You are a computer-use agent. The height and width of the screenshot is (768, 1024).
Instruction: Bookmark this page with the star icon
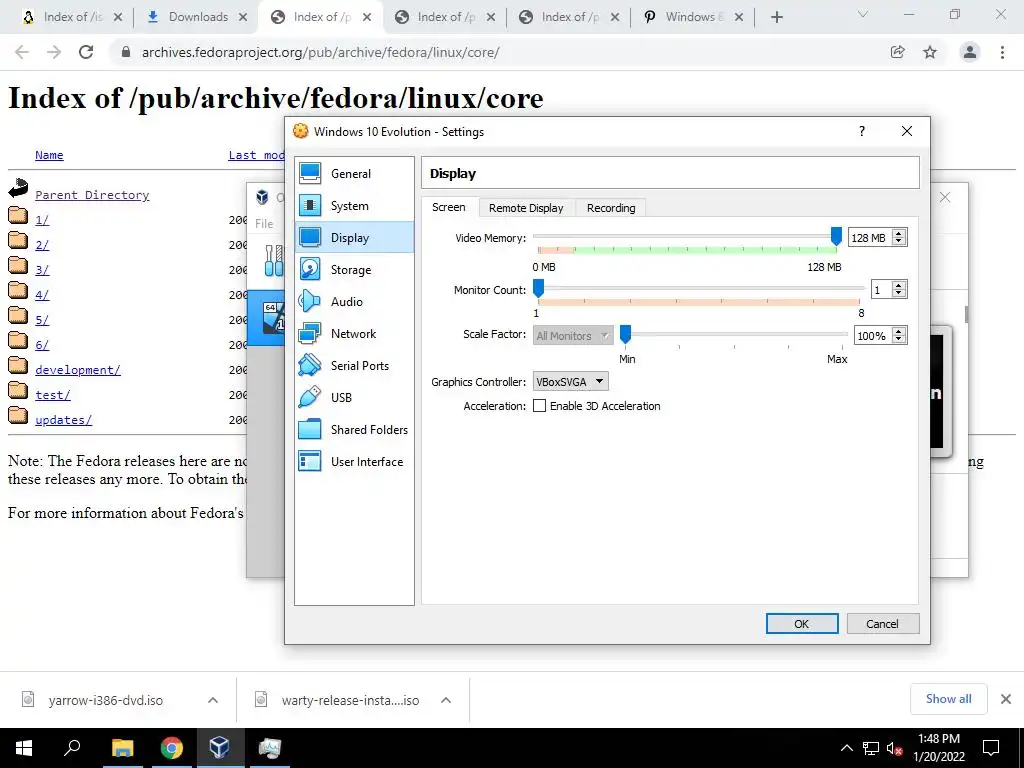[930, 52]
